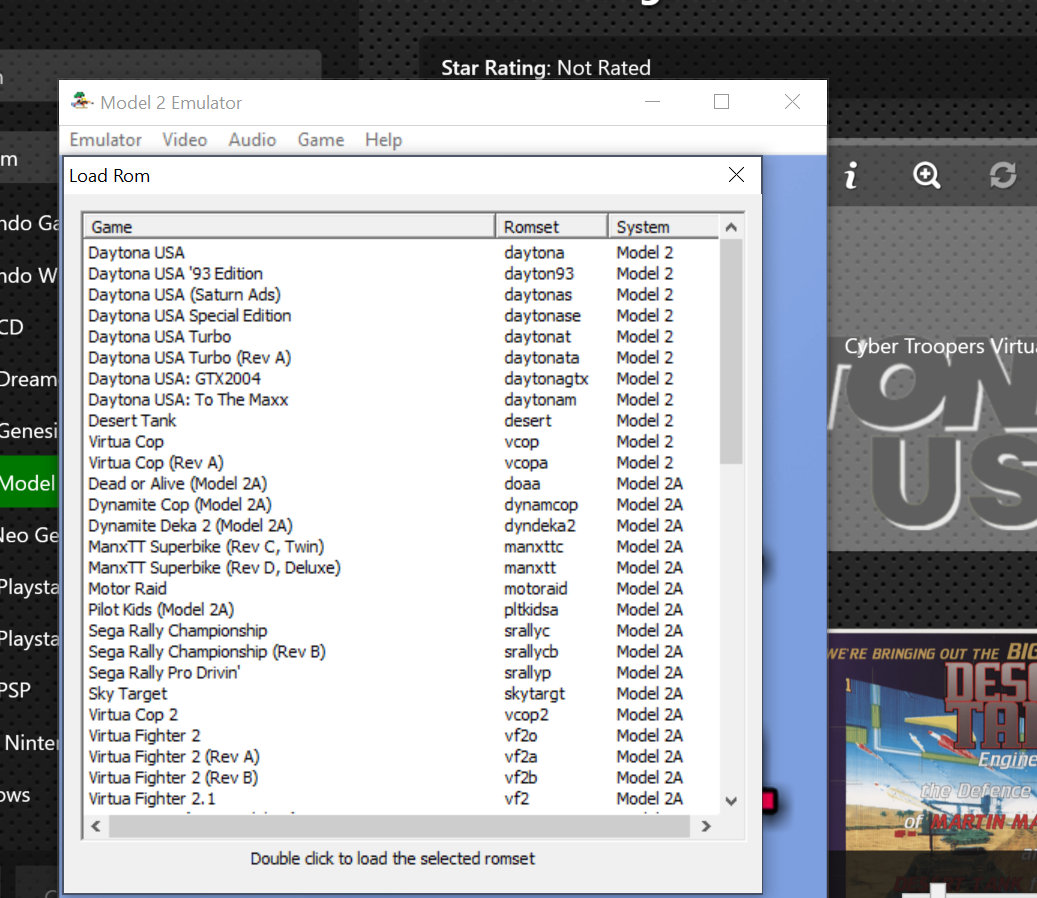Select the PSP entry in launcher sidebar

pos(29,690)
